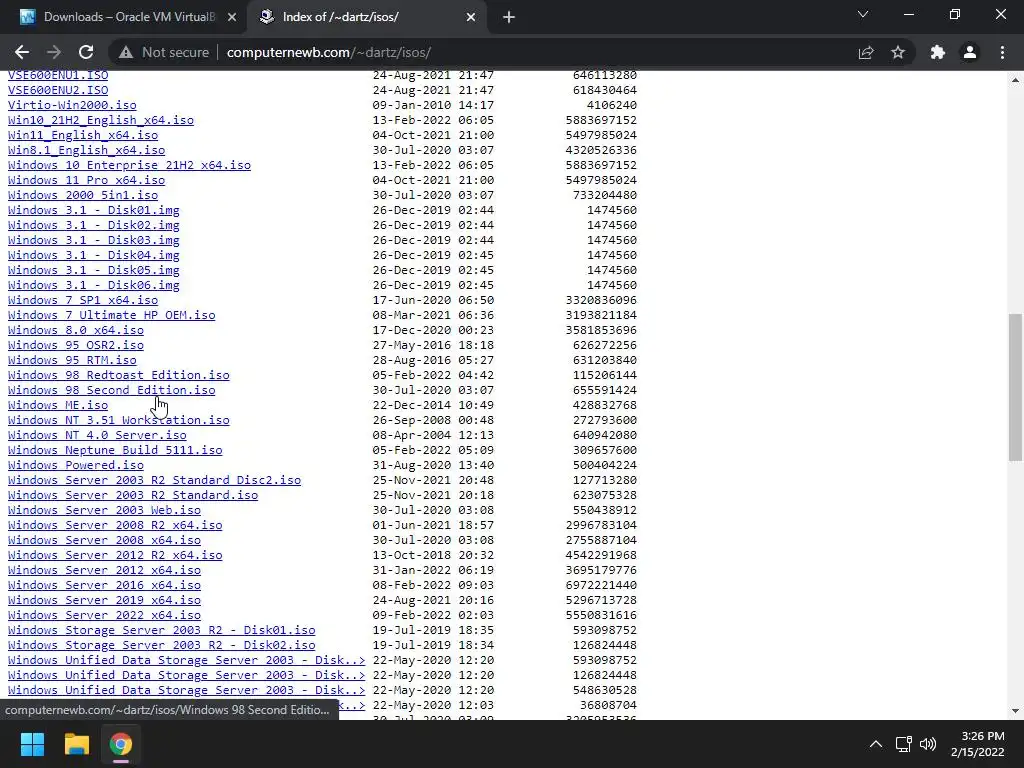Open Windows Powered.iso link

point(76,466)
